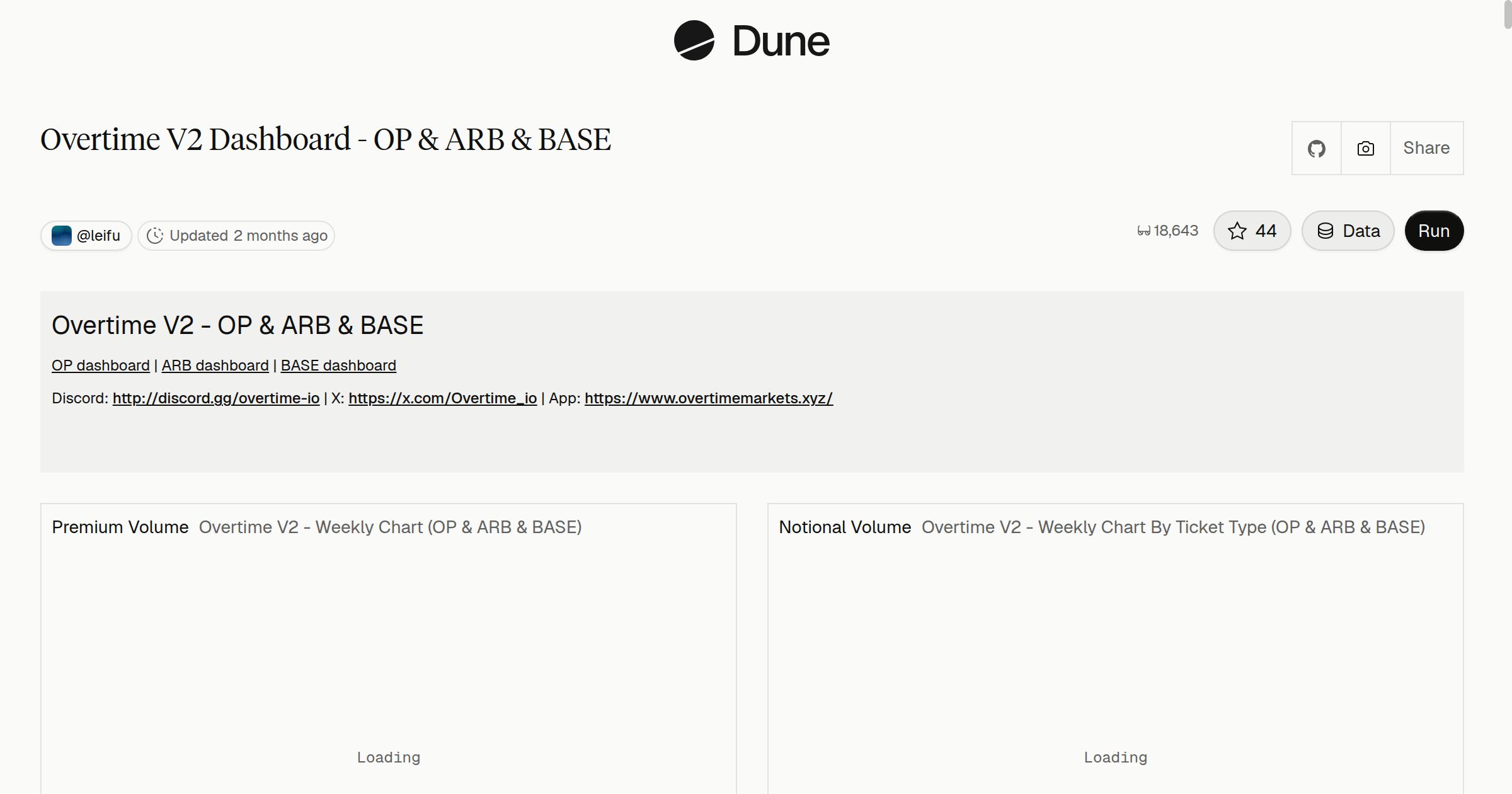1512x794 pixels.
Task: Click the Share button
Action: 1426,148
